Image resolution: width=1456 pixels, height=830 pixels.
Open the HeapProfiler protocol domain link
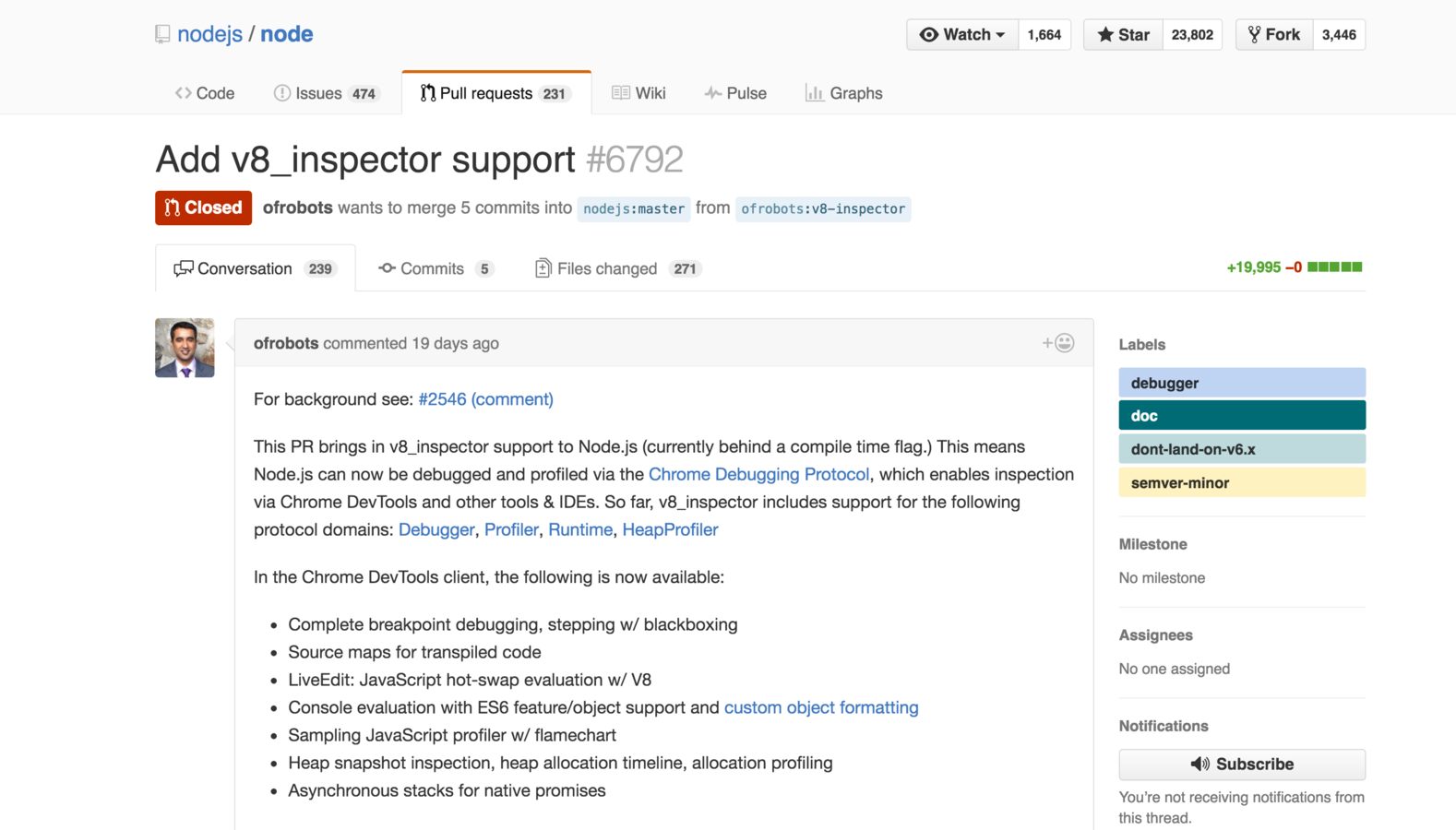tap(670, 529)
